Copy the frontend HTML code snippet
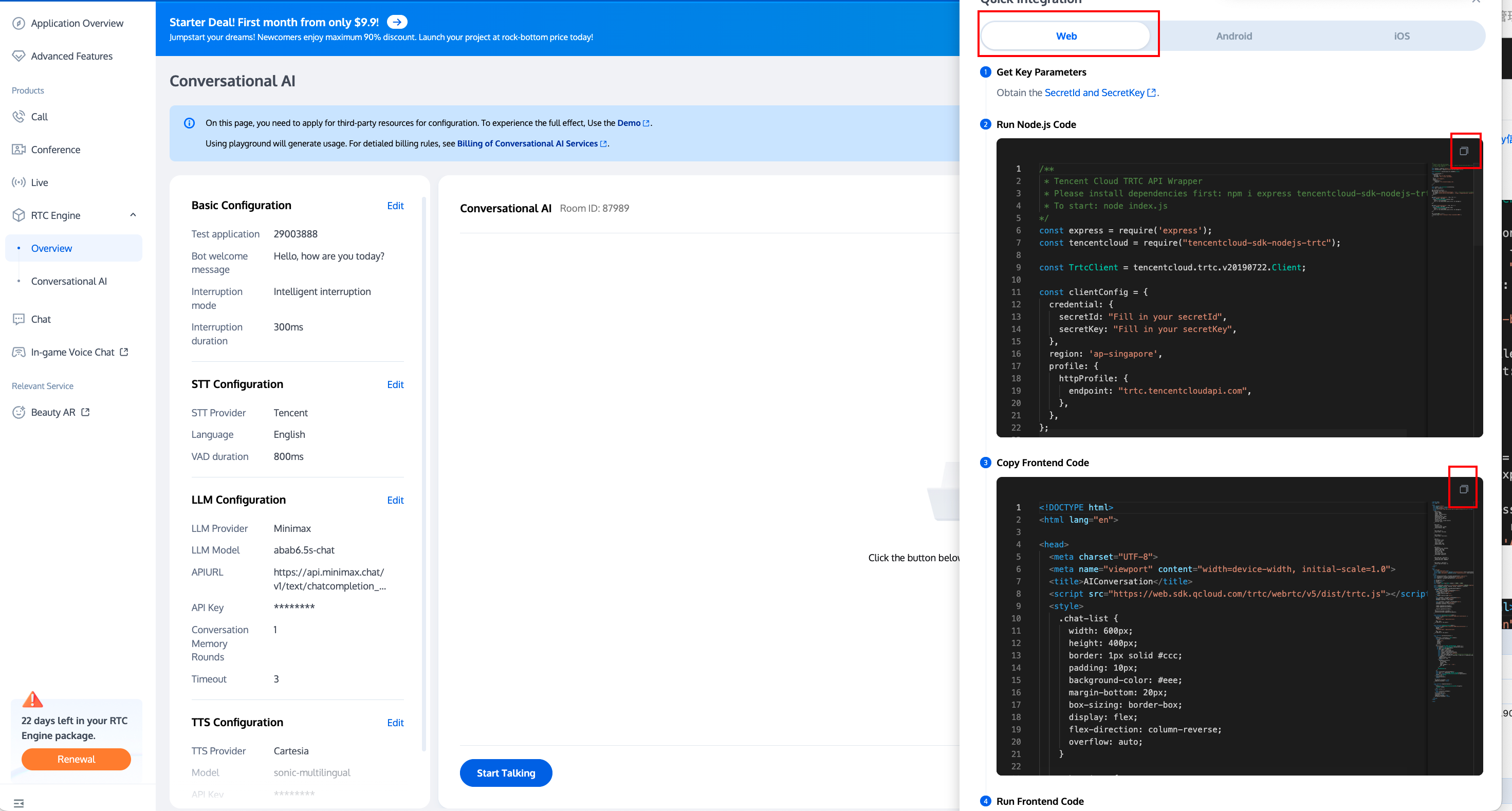The image size is (1512, 811). 1464,489
